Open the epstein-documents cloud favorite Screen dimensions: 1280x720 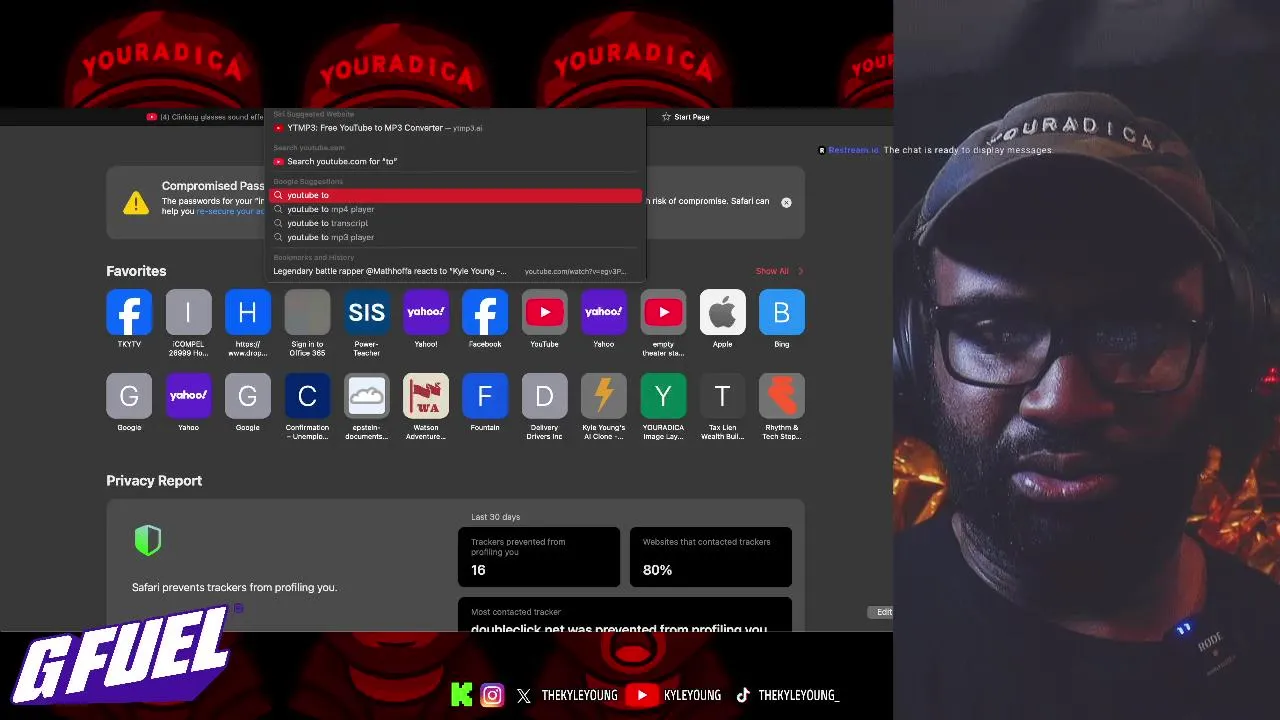(366, 396)
